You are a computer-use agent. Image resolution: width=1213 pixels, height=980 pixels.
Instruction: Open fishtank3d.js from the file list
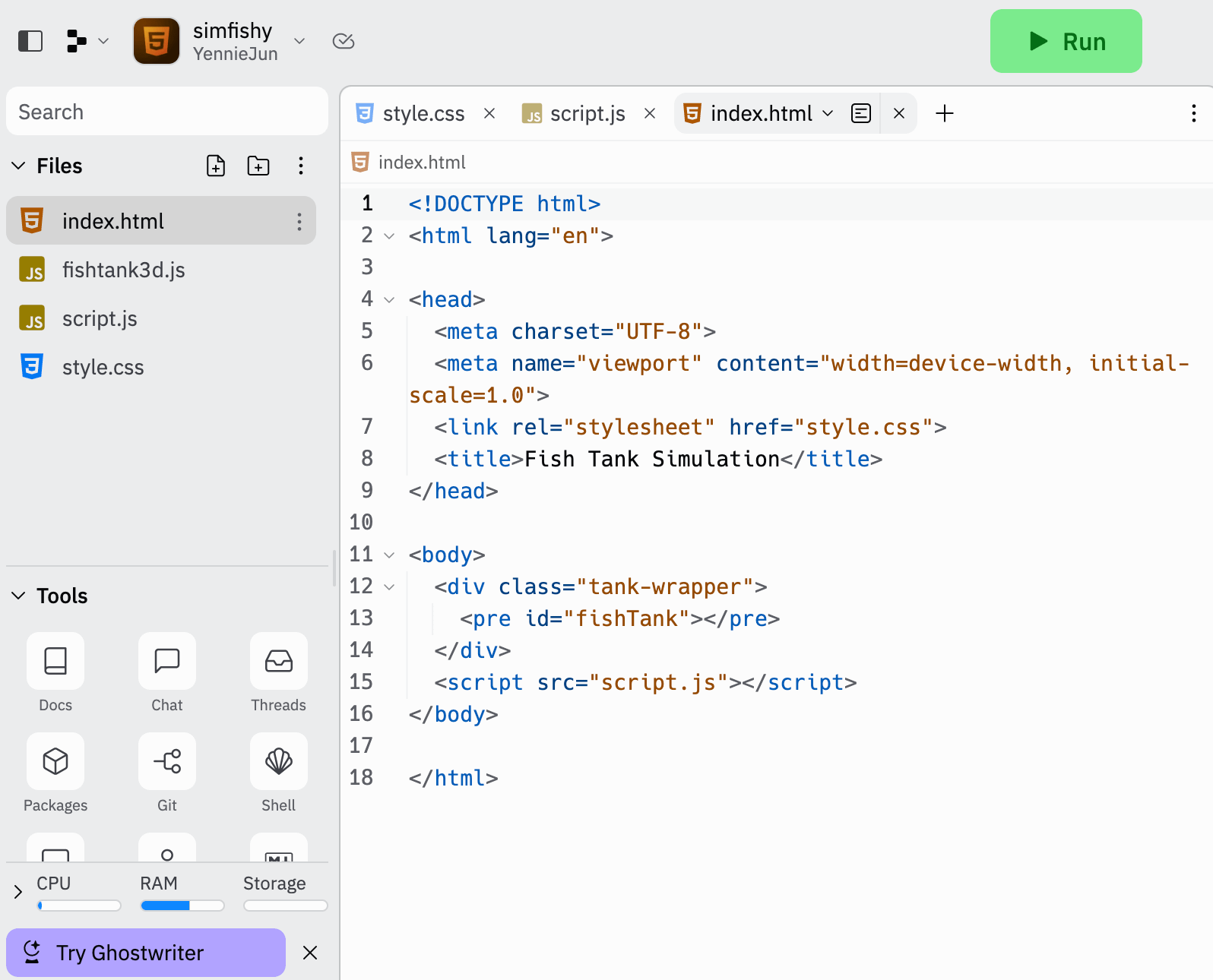tap(161, 270)
